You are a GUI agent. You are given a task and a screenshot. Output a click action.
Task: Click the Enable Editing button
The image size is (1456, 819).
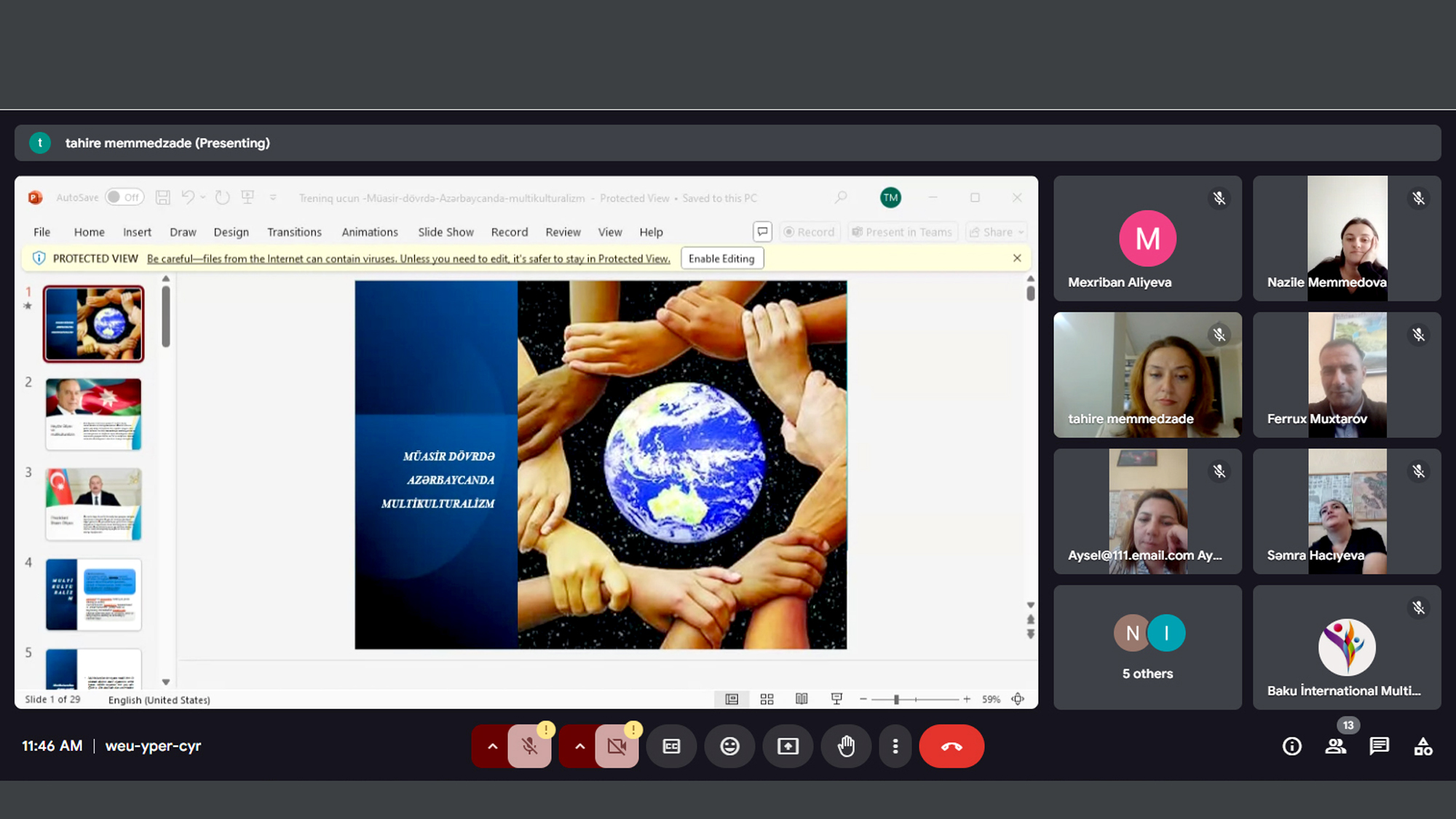coord(721,258)
